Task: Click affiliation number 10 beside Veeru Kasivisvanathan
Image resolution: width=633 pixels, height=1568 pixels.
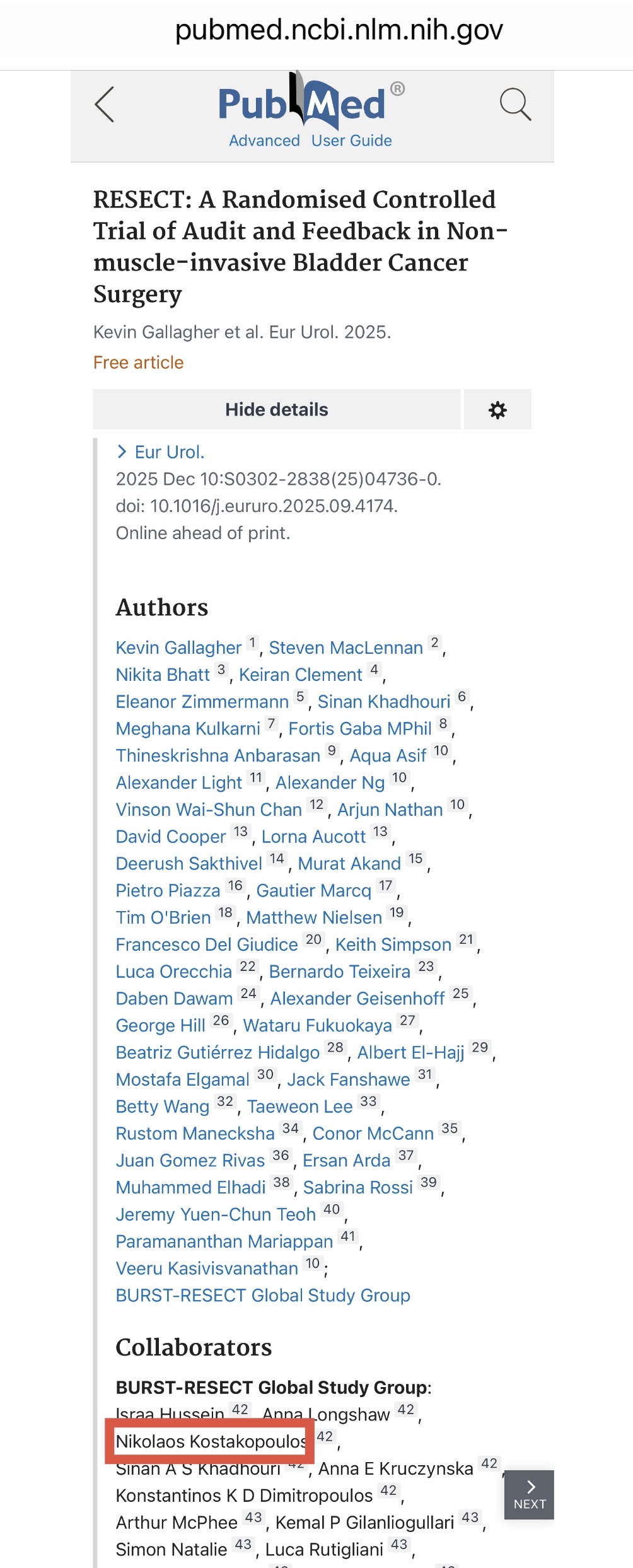Action: pos(313,1263)
